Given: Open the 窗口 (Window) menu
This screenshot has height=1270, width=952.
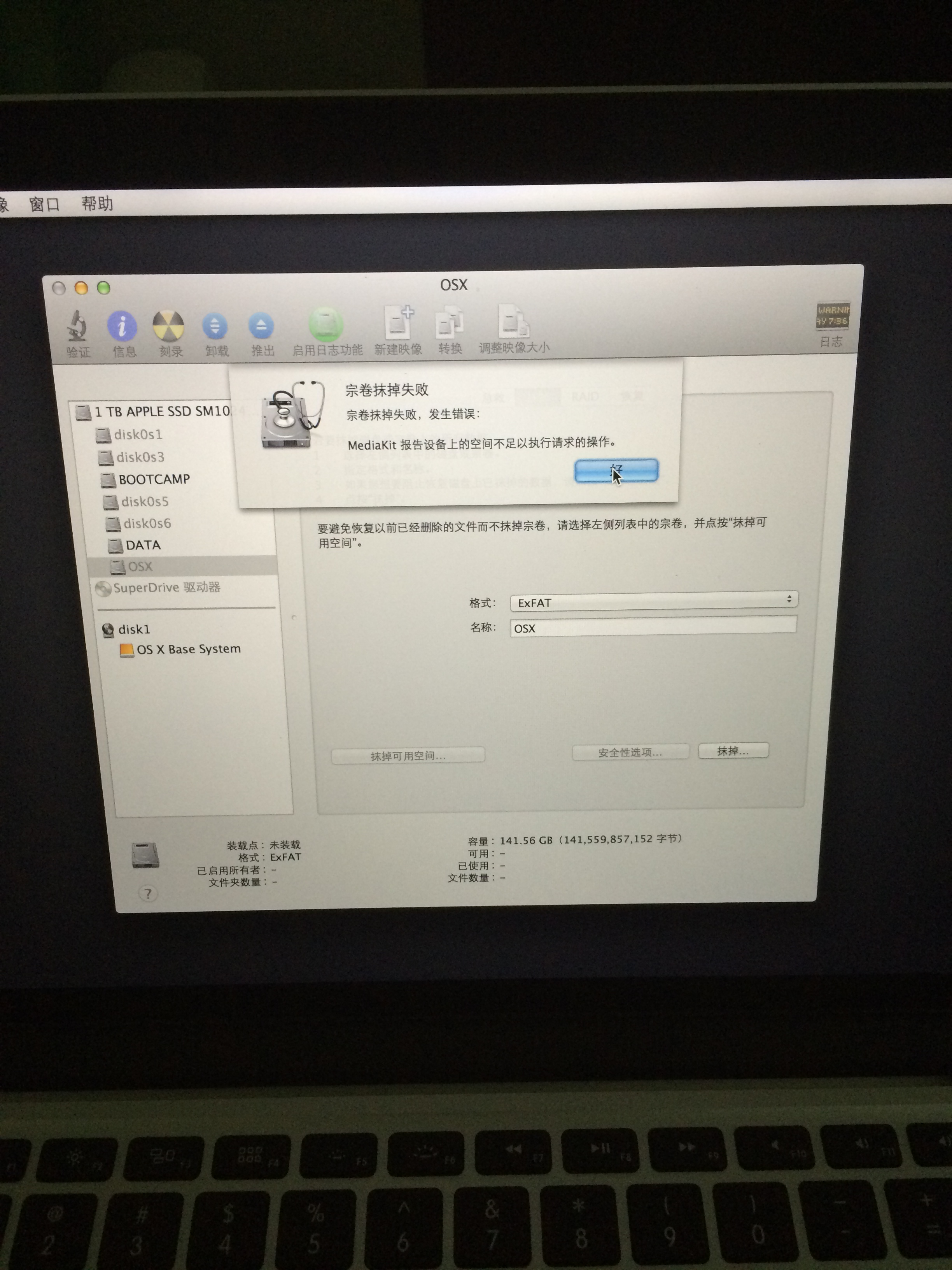Looking at the screenshot, I should click(x=44, y=204).
